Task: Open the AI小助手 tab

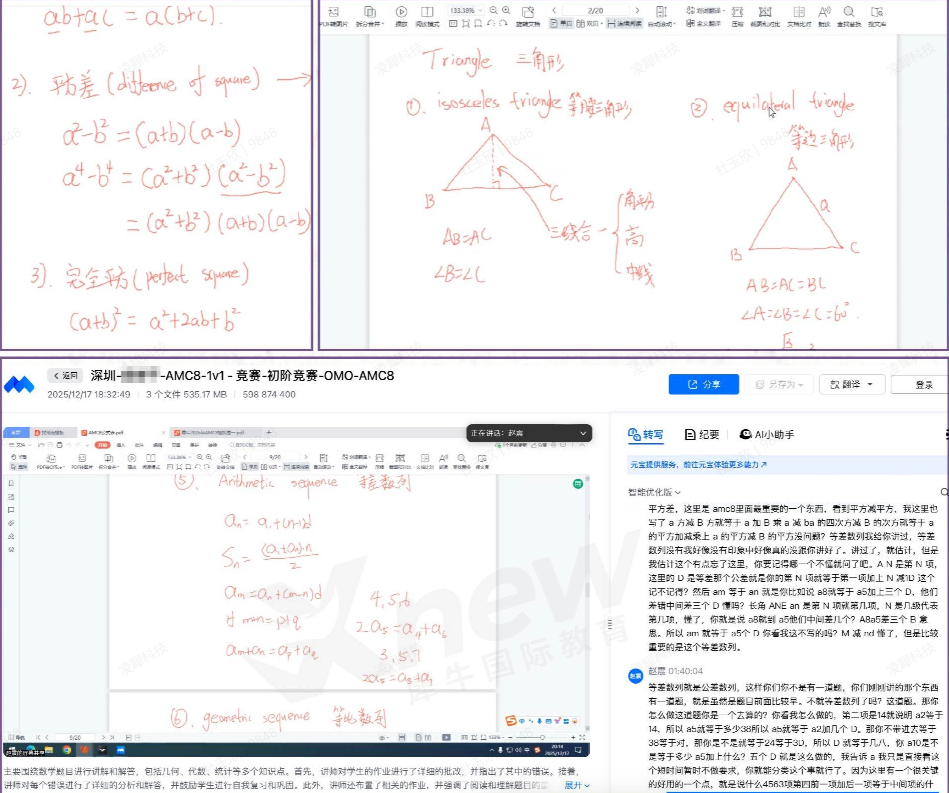Action: [767, 435]
